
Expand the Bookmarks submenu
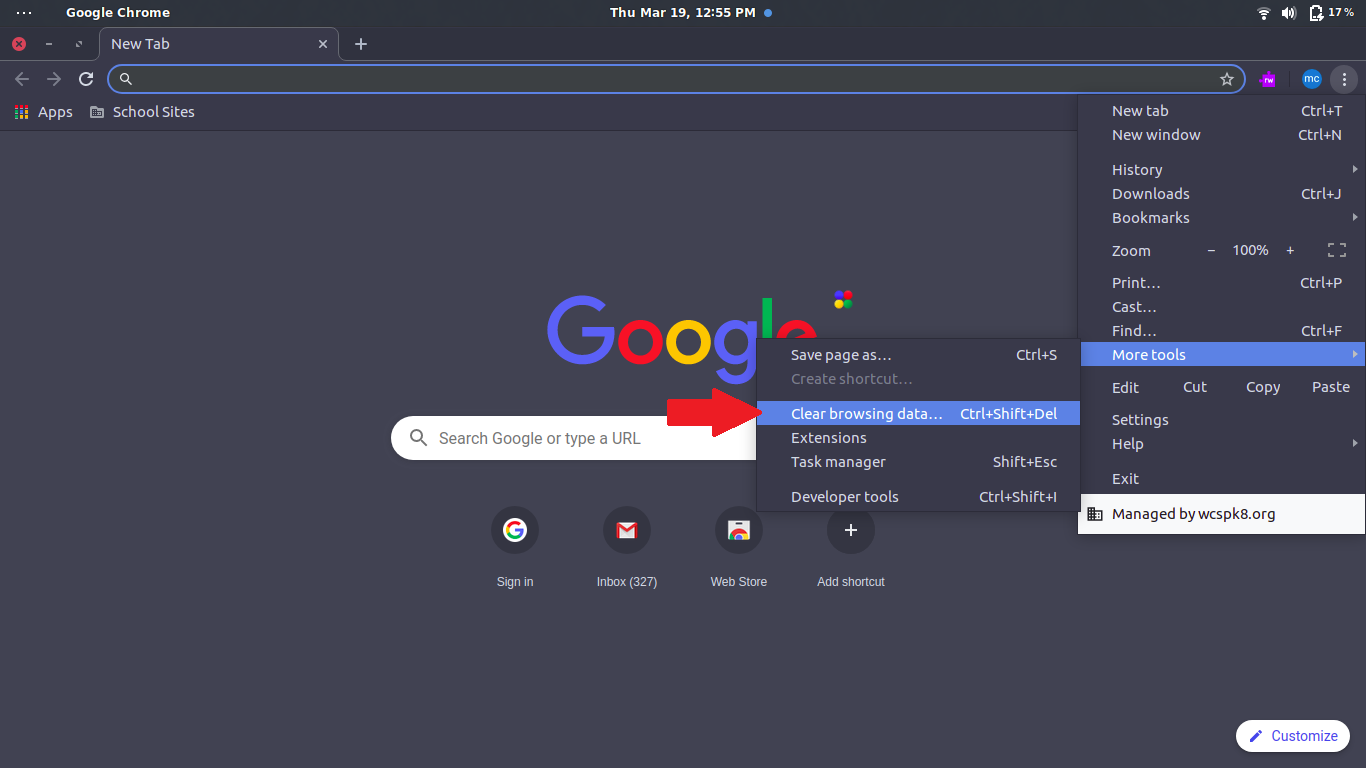tap(1221, 218)
